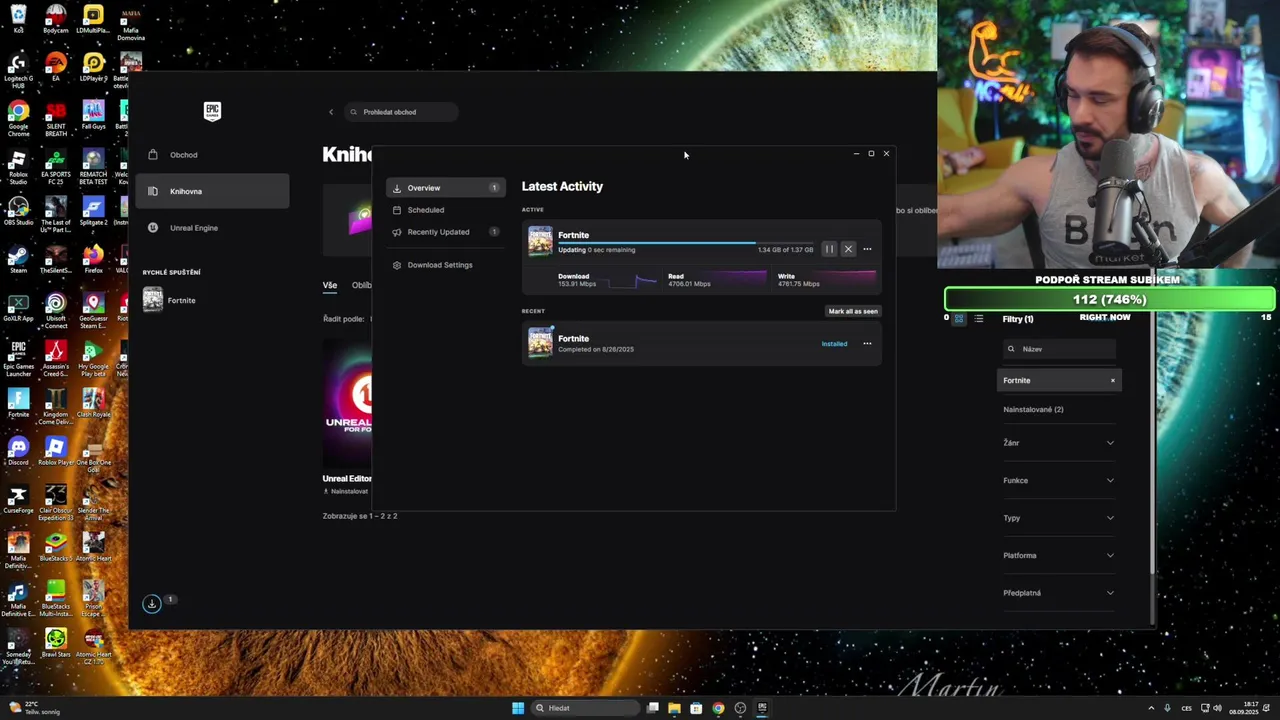The image size is (1280, 720).
Task: Select Knihovna in the launcher sidebar
Action: click(212, 191)
